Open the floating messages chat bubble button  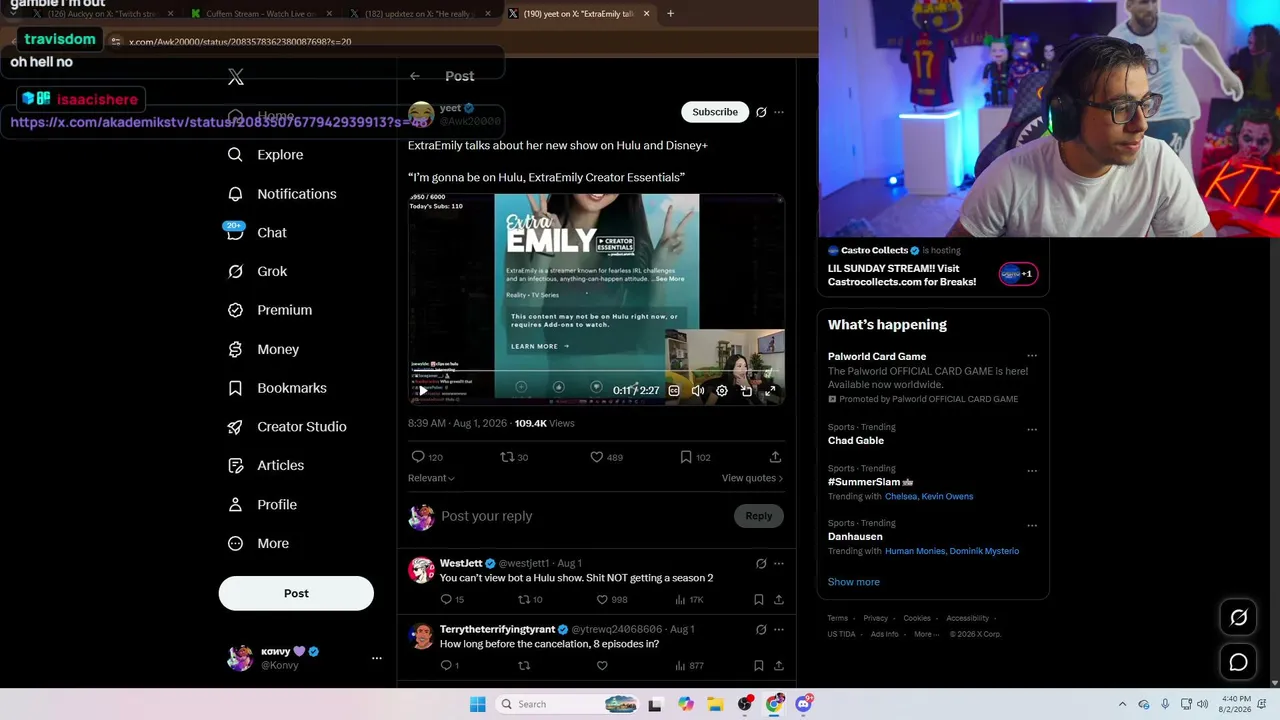[x=1238, y=662]
